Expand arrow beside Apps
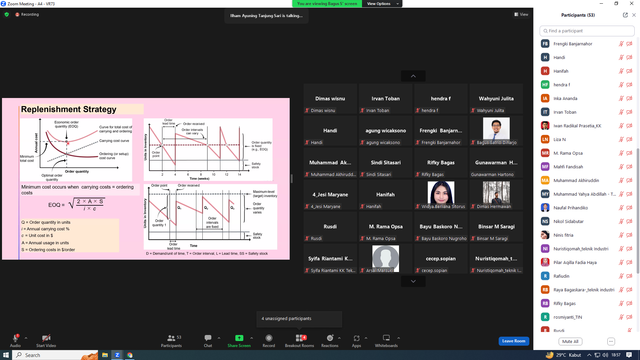 (366, 338)
